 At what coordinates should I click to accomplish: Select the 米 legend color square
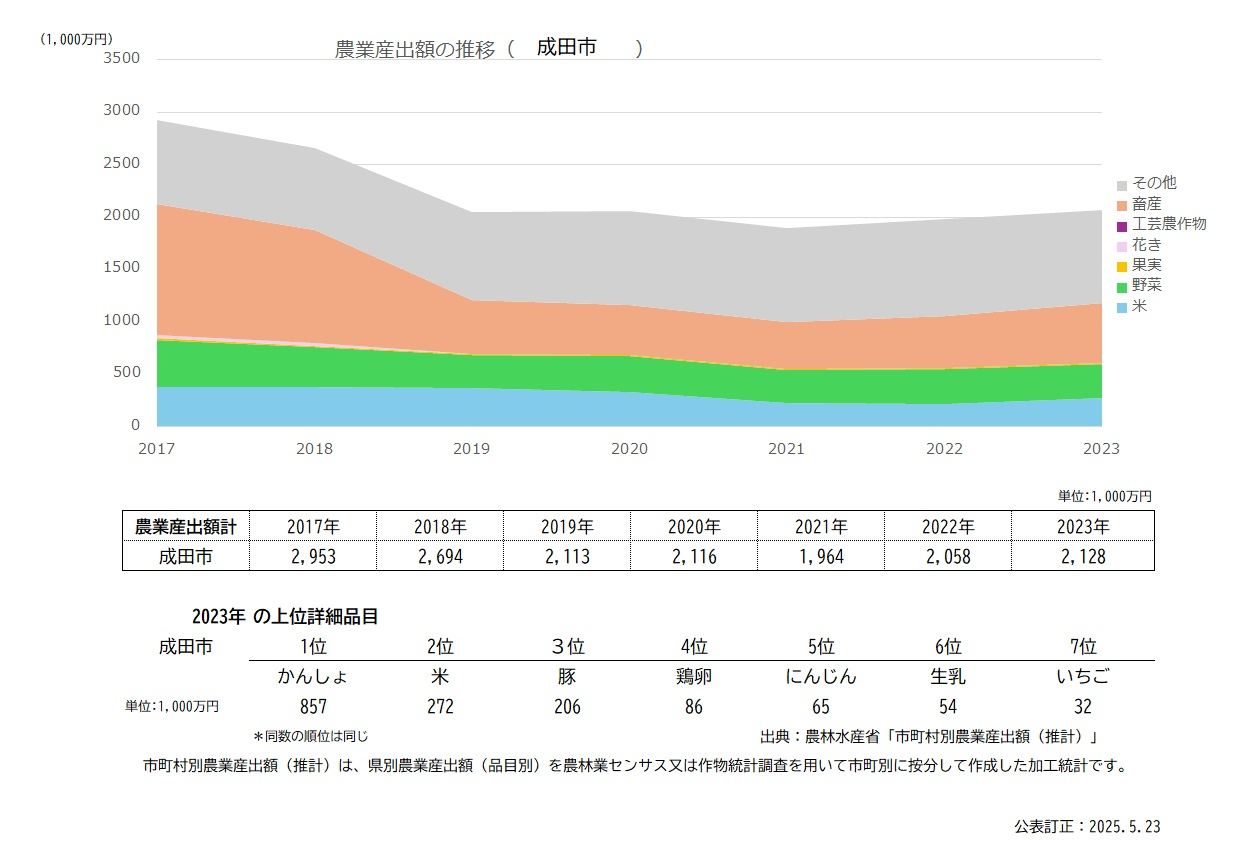coord(1124,307)
